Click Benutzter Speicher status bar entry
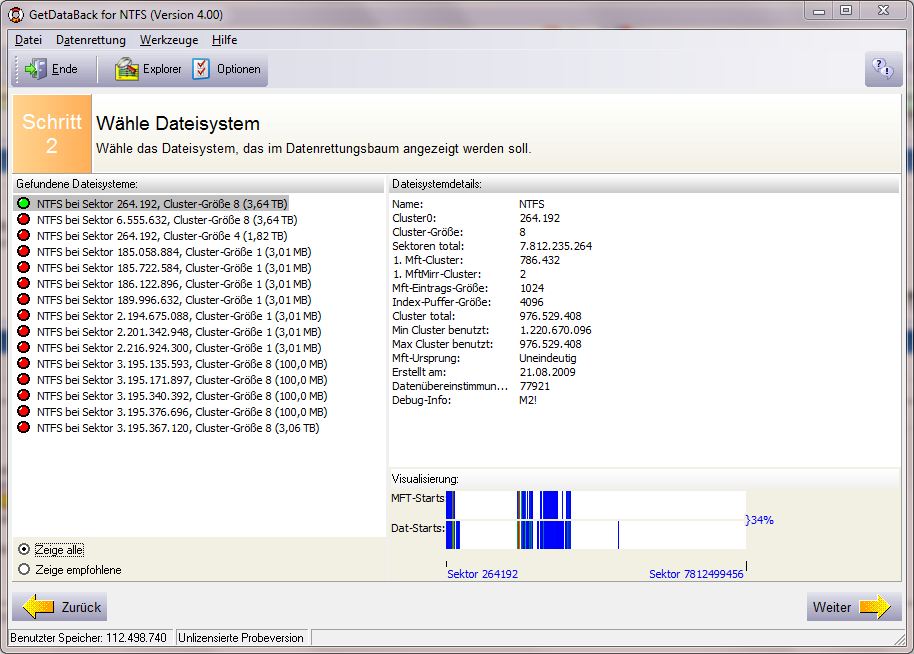This screenshot has width=914, height=654. [x=89, y=638]
